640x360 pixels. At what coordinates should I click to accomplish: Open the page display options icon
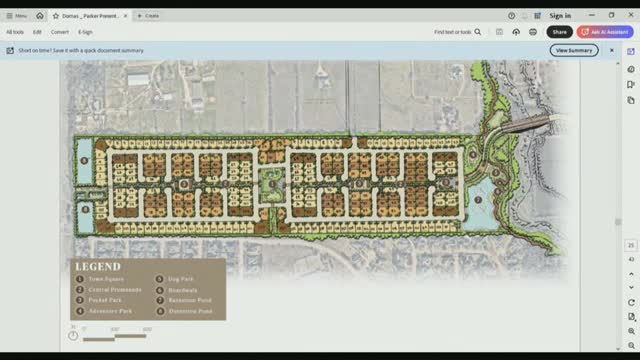pos(631,317)
